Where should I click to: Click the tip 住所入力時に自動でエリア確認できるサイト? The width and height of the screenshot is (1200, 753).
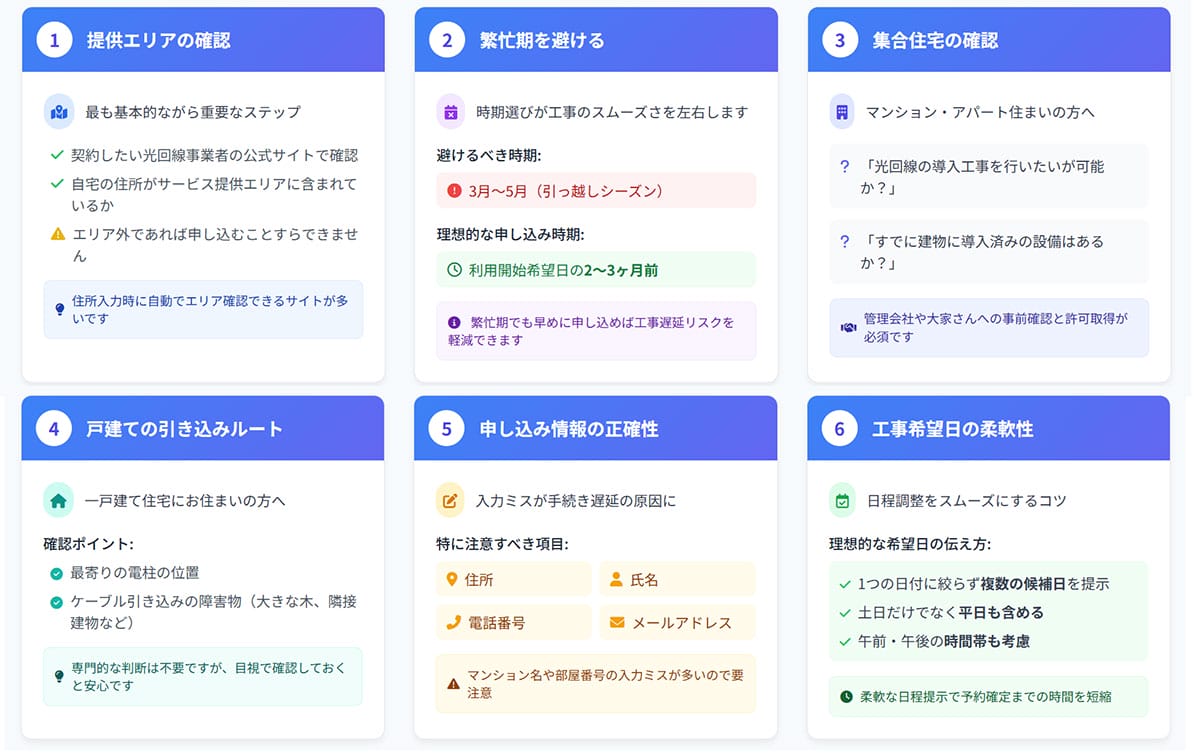click(203, 309)
